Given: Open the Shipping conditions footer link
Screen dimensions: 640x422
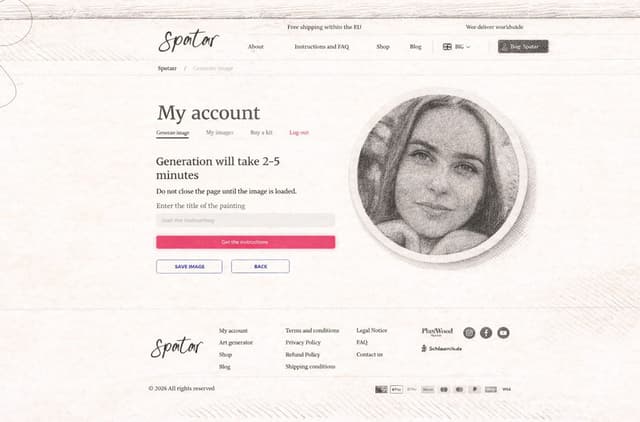Looking at the screenshot, I should pyautogui.click(x=310, y=366).
